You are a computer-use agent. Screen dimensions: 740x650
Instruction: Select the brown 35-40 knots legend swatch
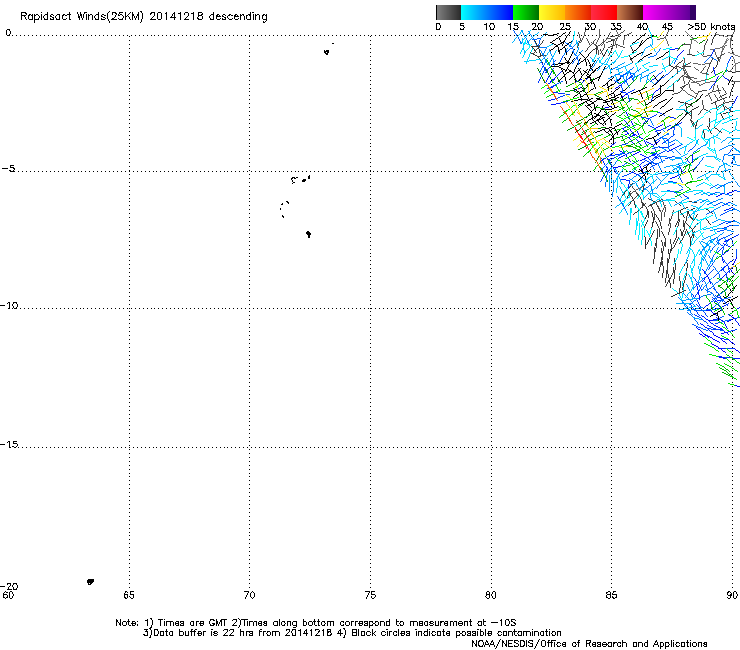click(x=630, y=12)
